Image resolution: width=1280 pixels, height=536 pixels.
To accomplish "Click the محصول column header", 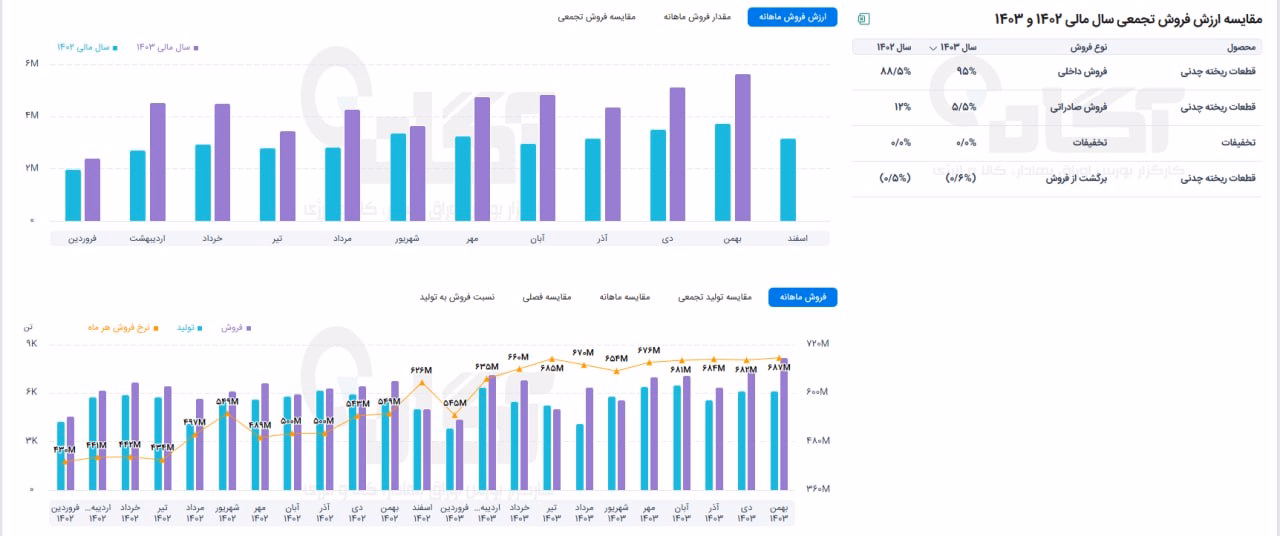I will tap(1241, 47).
